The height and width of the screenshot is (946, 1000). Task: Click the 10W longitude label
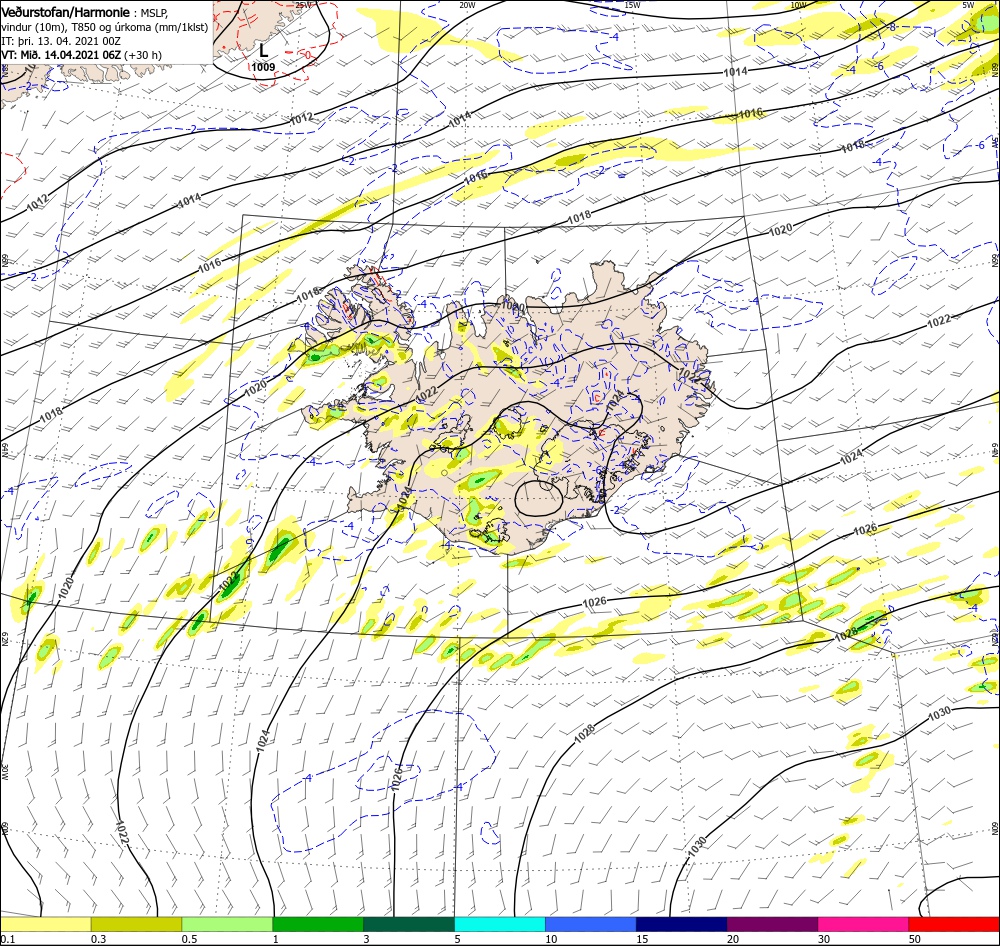point(798,4)
